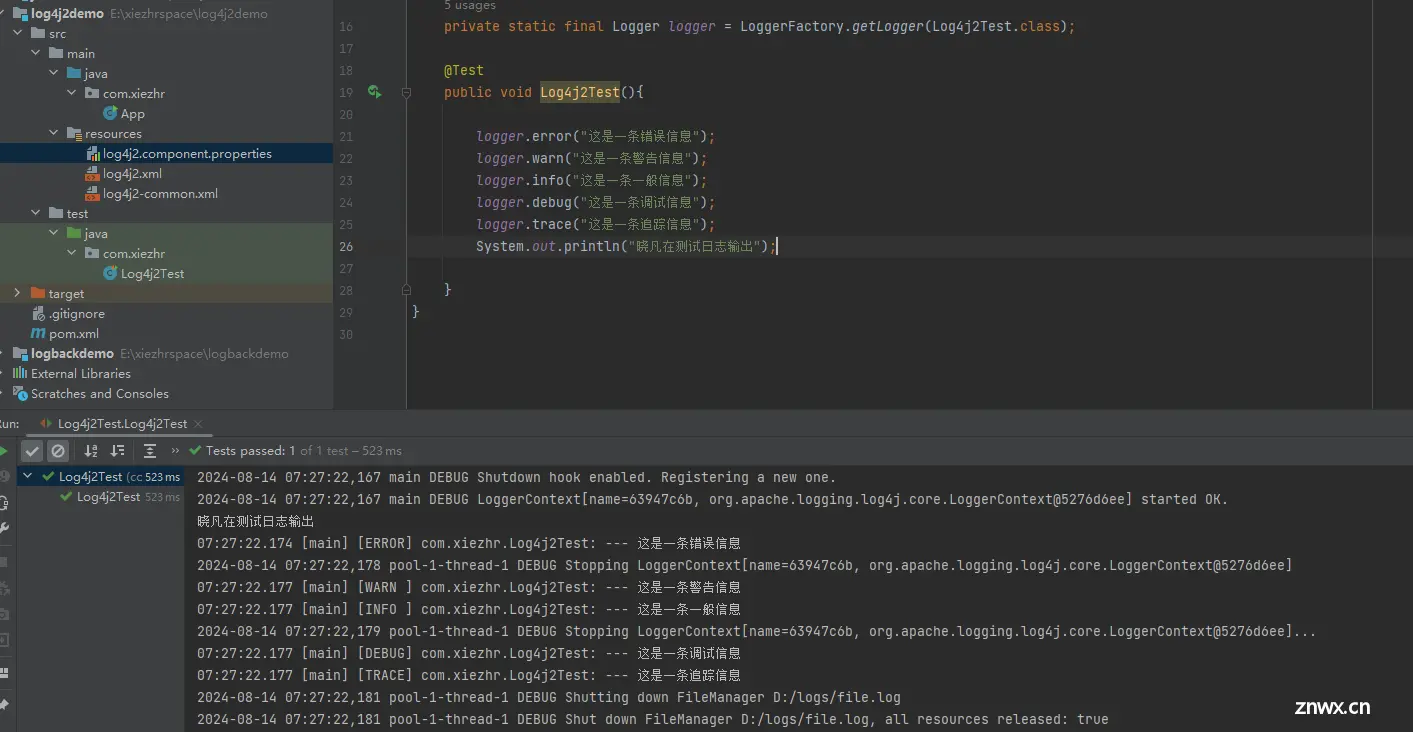The width and height of the screenshot is (1413, 732).
Task: Click the logbackdemo module icon
Action: click(20, 353)
